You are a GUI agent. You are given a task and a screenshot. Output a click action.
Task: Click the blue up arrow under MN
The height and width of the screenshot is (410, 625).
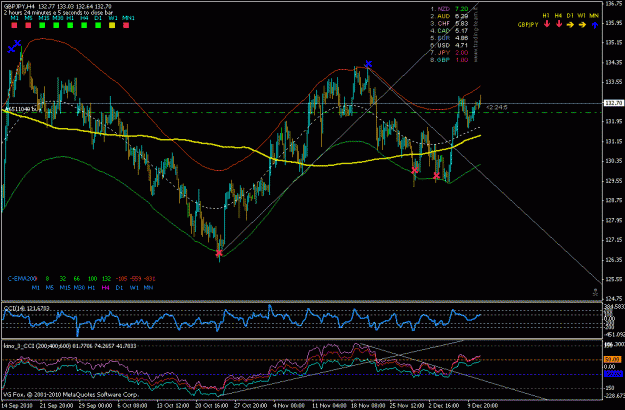tap(594, 25)
